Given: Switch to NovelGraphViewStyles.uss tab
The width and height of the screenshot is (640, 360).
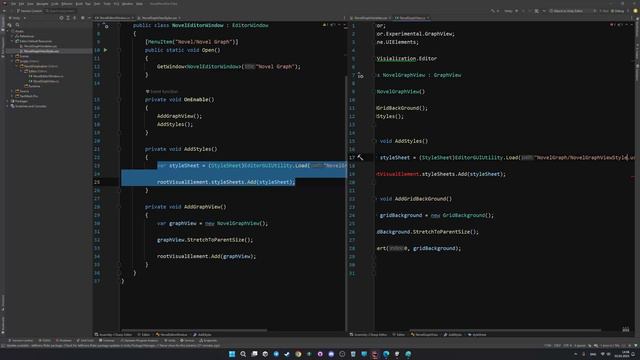Looking at the screenshot, I should coord(160,18).
